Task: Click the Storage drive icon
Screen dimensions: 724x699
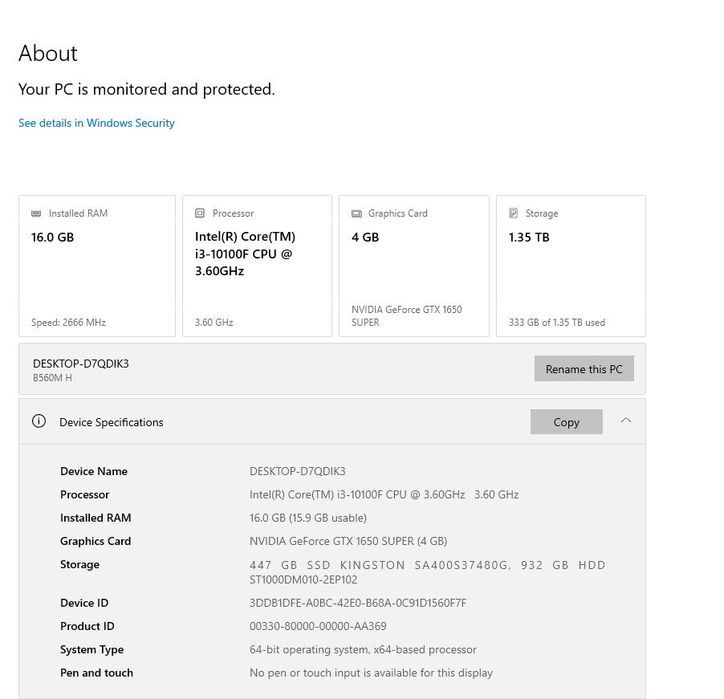Action: (x=513, y=213)
